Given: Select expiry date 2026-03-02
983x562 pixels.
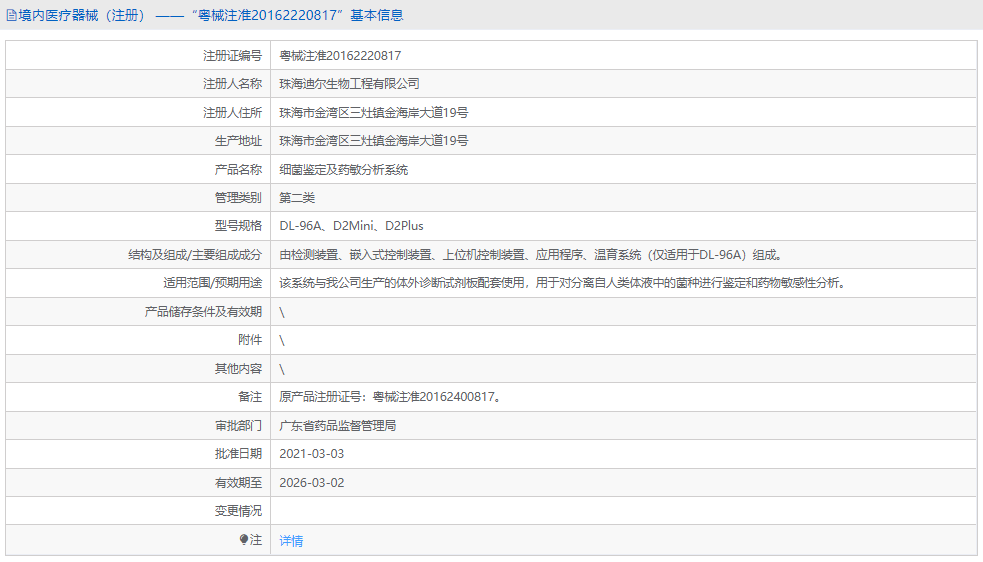Looking at the screenshot, I should click(x=312, y=483).
